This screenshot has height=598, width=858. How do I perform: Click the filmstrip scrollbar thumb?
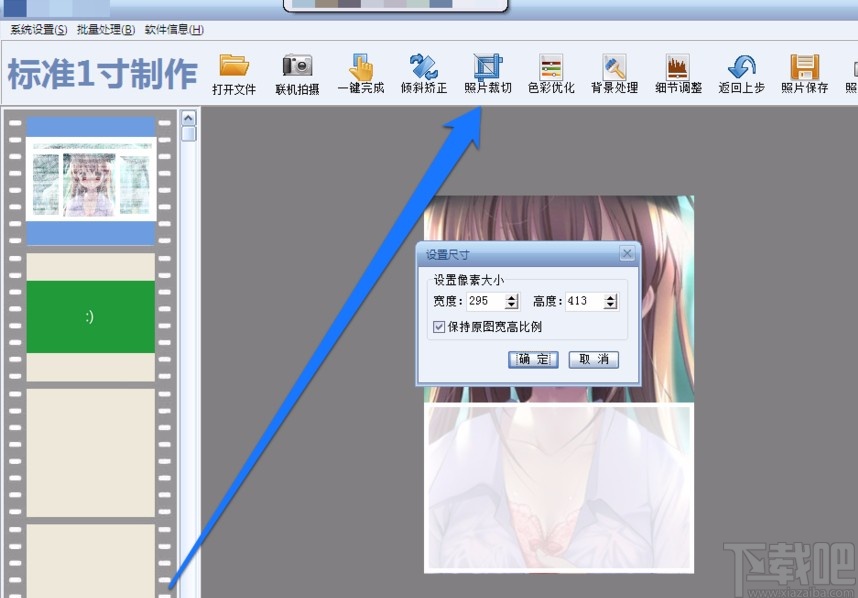point(188,133)
